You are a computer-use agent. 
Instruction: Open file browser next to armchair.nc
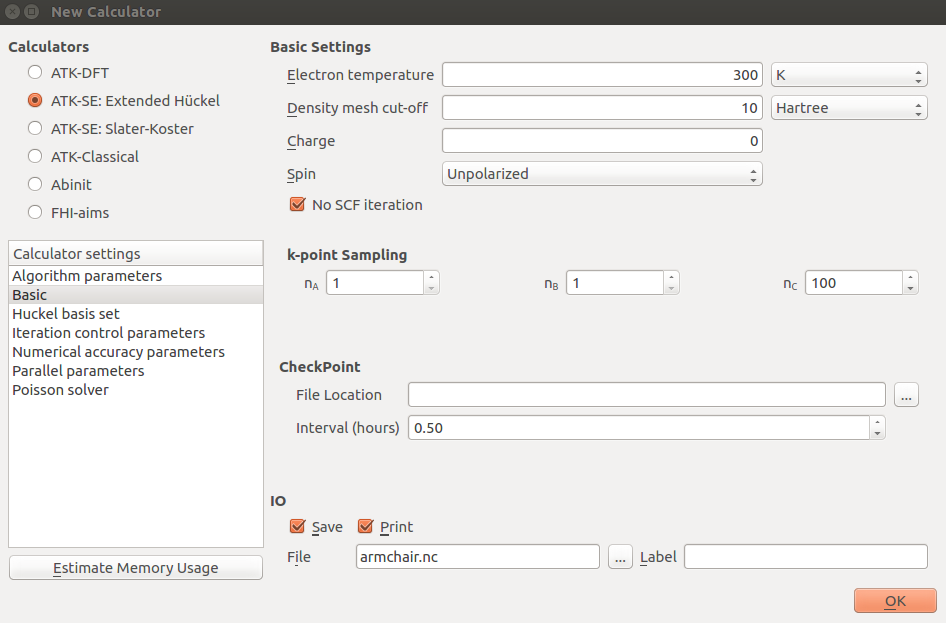[x=620, y=557]
